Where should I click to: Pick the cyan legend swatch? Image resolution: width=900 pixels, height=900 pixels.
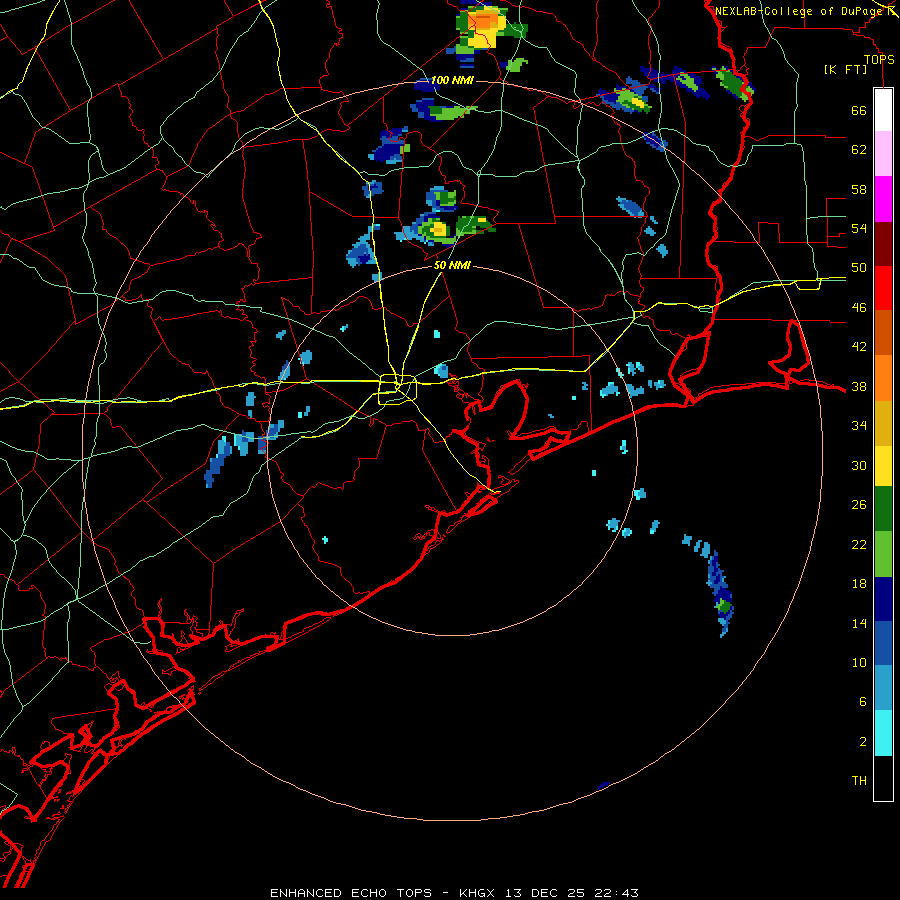pyautogui.click(x=883, y=733)
